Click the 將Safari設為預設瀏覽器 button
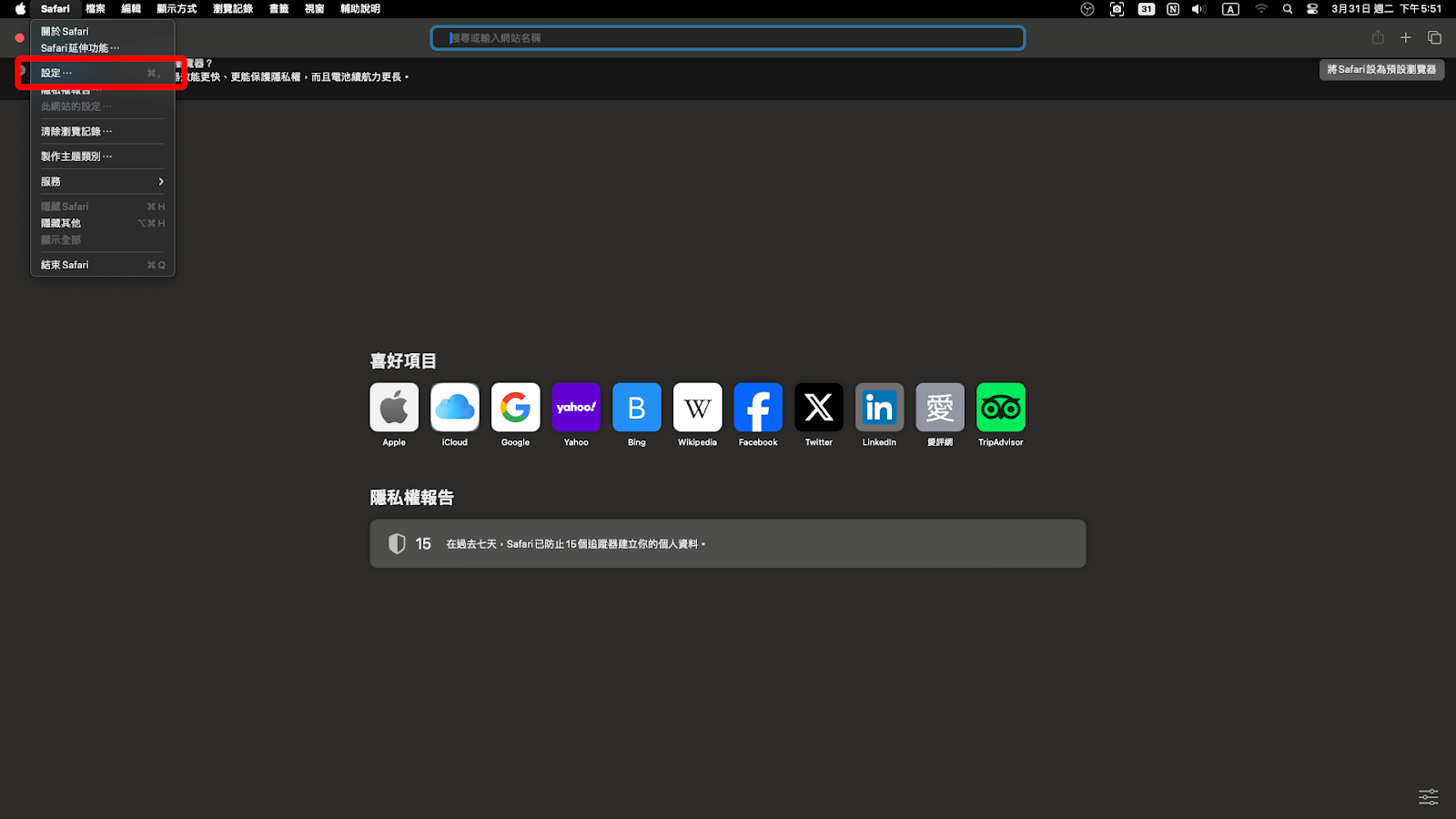1456x819 pixels. pos(1382,69)
